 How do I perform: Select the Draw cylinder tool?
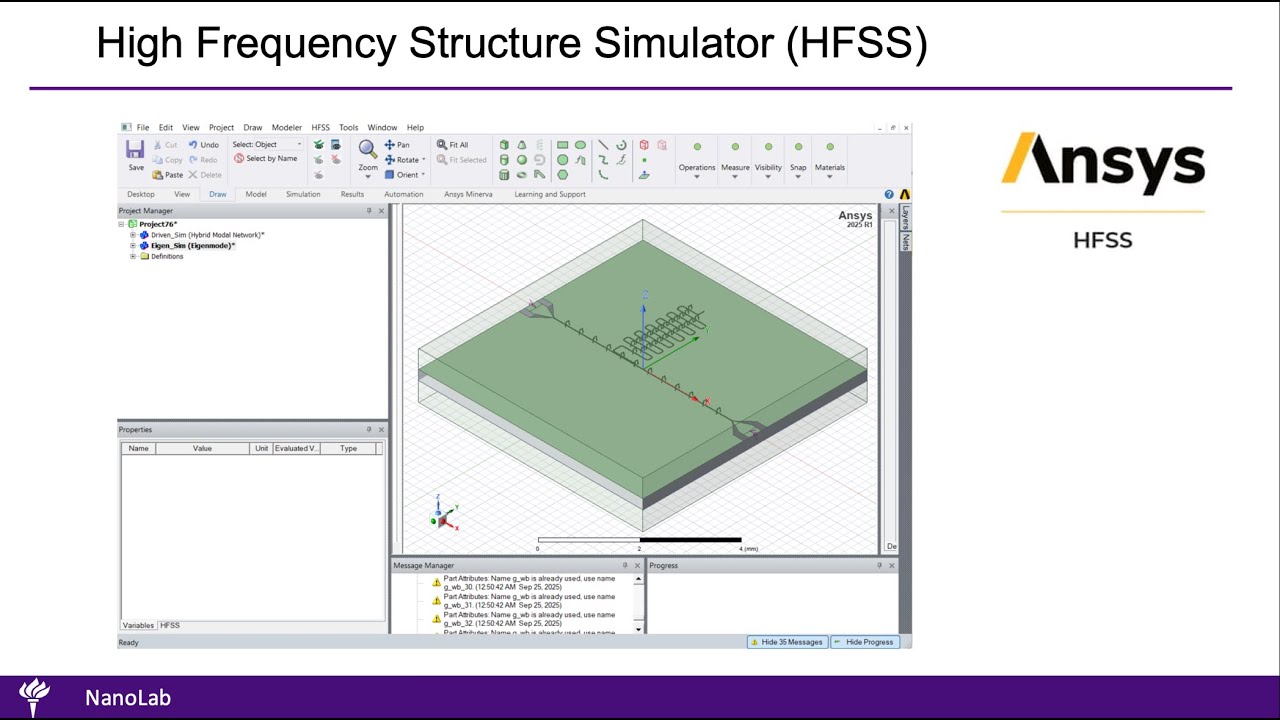[x=504, y=160]
